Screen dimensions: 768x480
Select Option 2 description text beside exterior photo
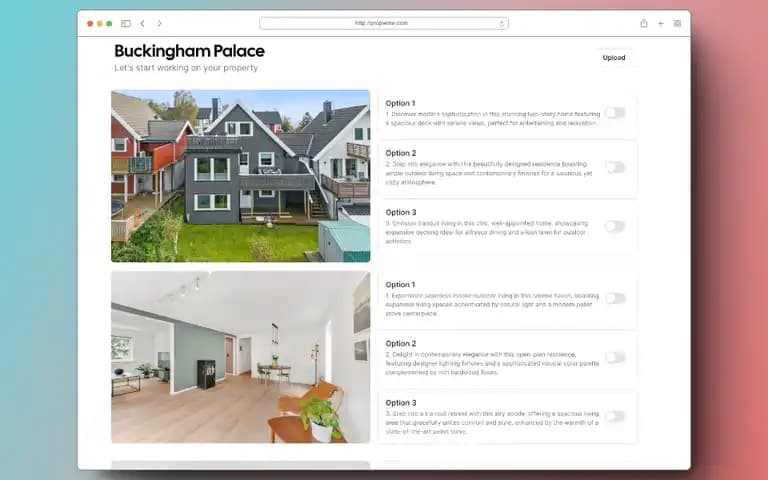[489, 173]
